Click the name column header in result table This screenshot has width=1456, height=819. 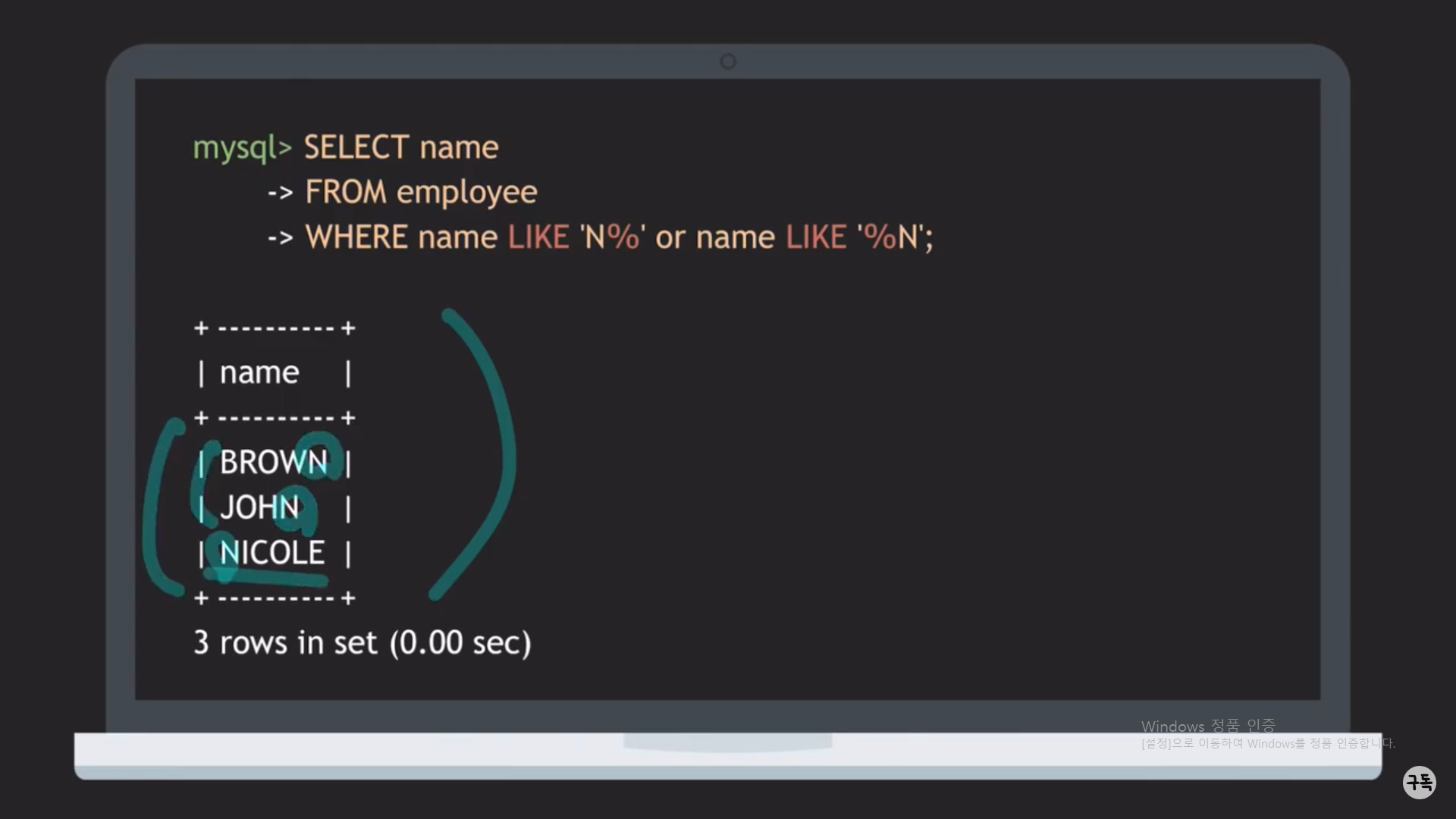click(259, 372)
